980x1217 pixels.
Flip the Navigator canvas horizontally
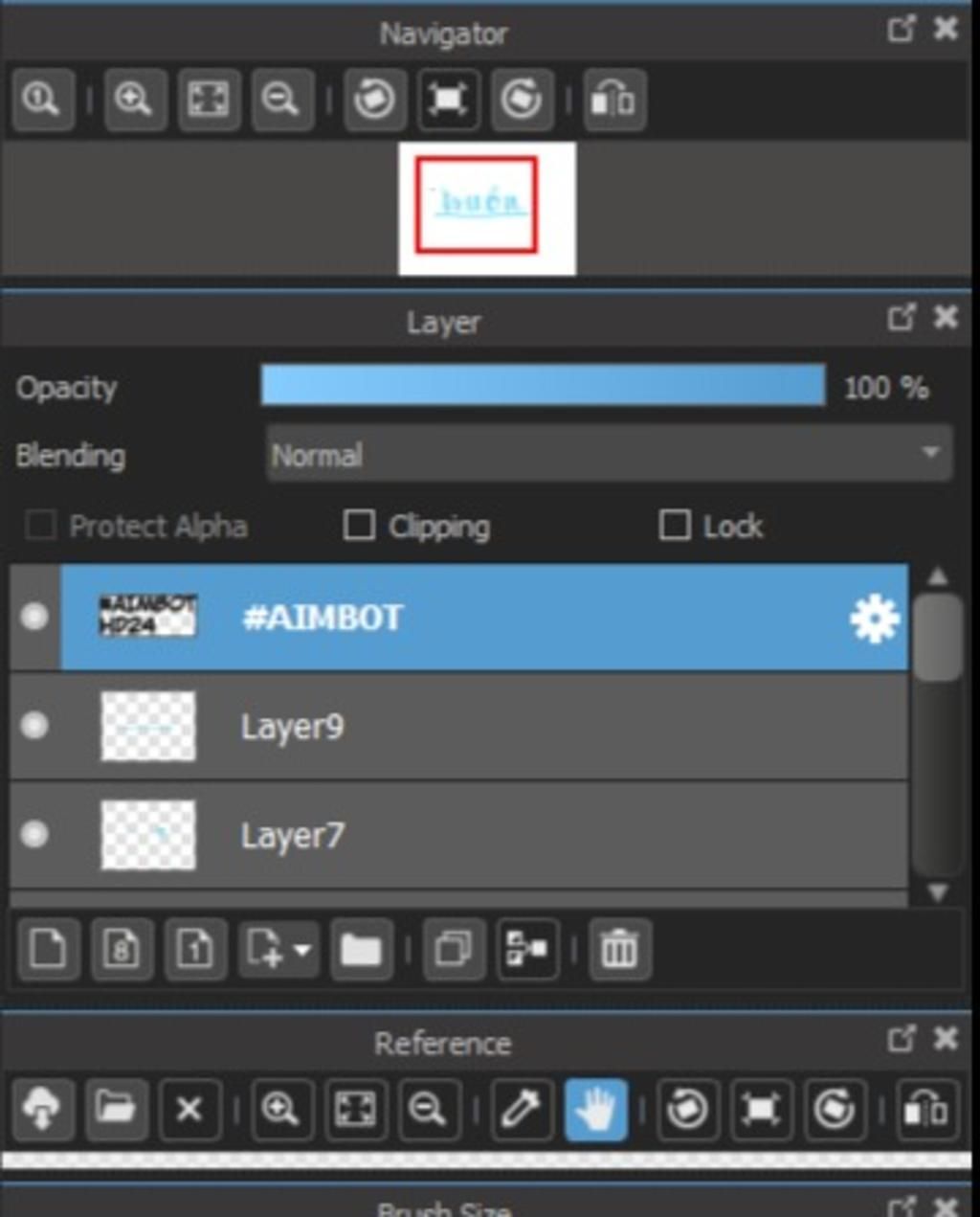click(x=613, y=99)
